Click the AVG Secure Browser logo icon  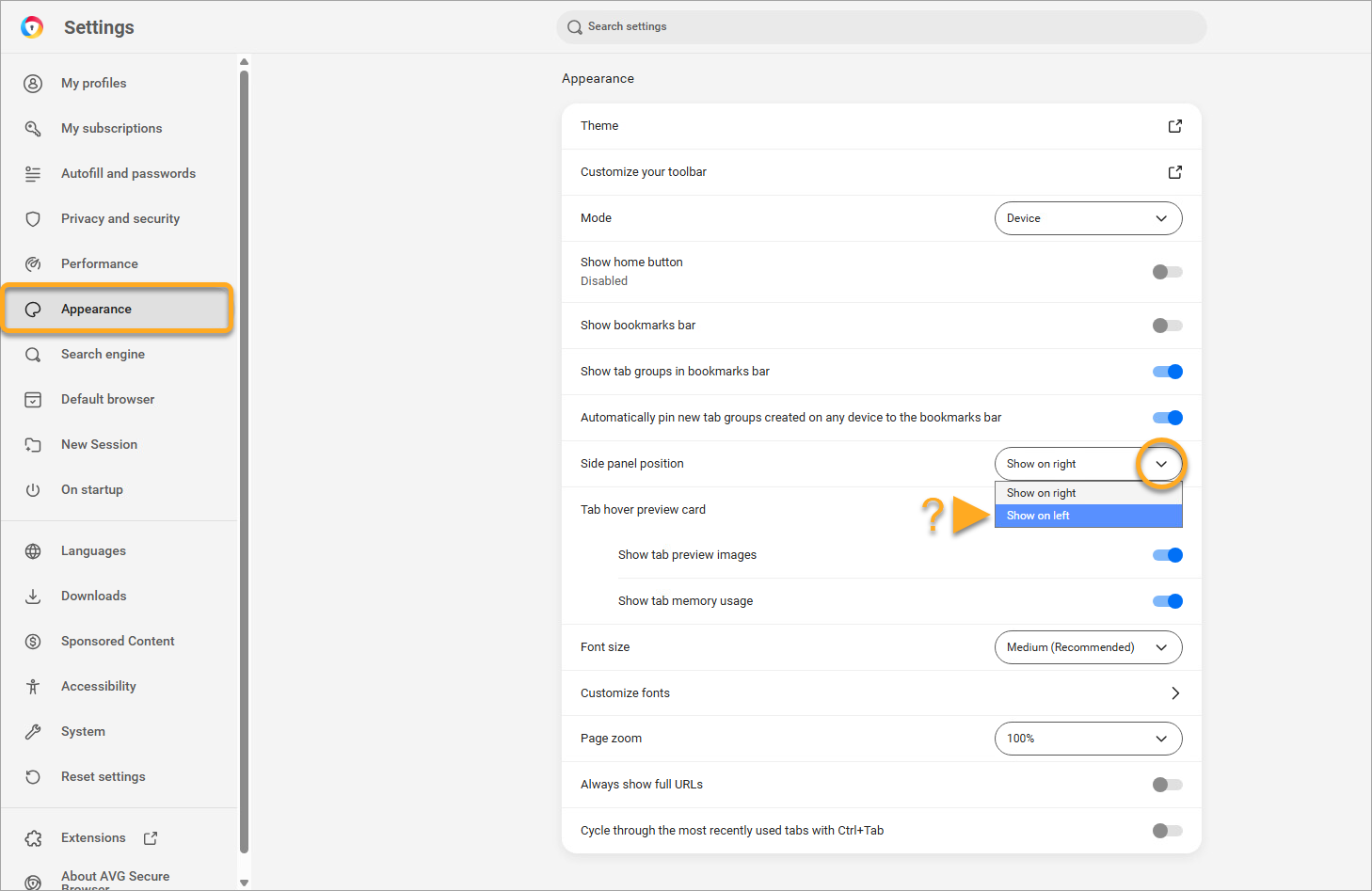point(32,27)
